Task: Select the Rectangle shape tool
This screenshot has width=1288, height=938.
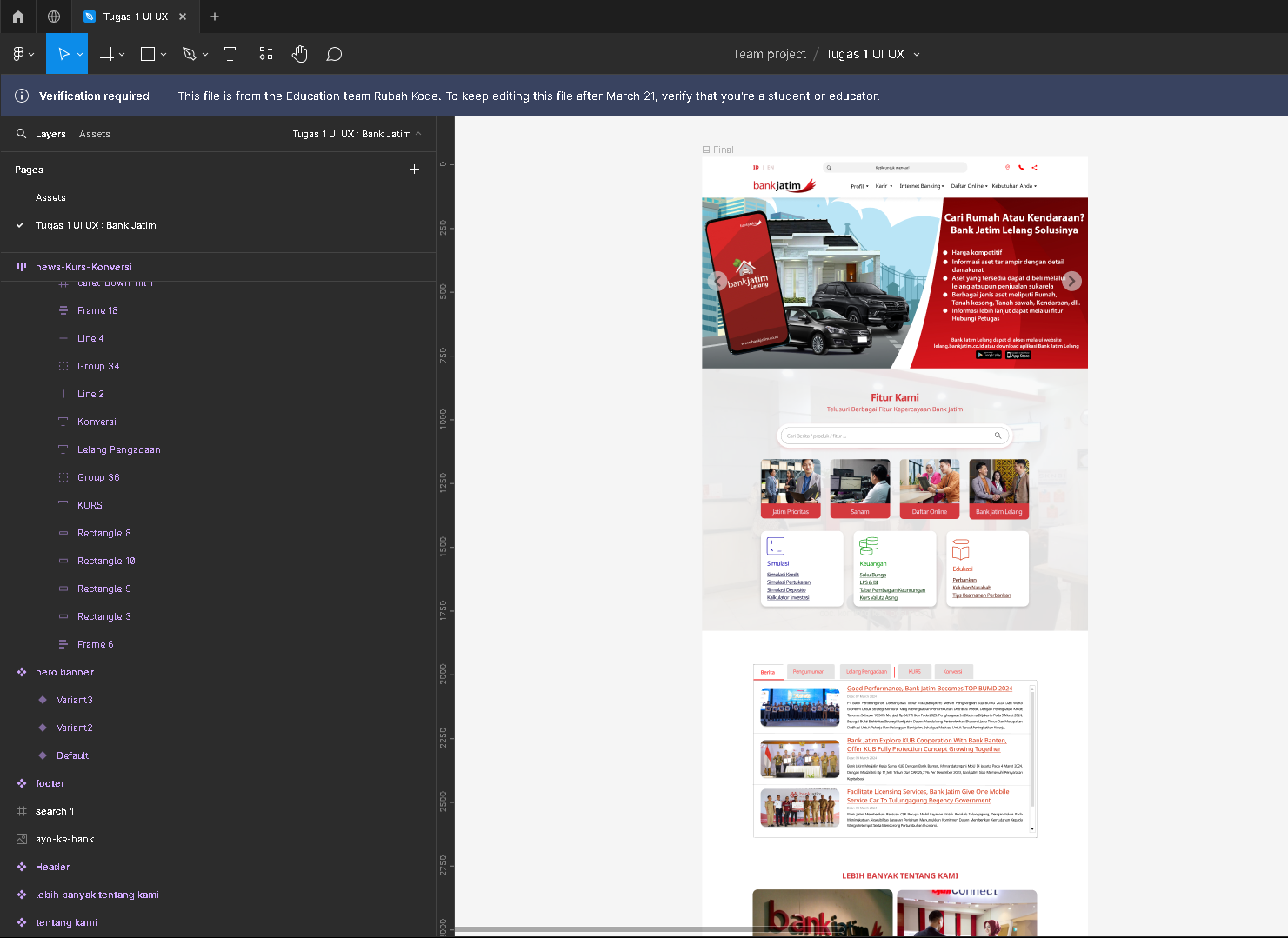Action: coord(148,54)
